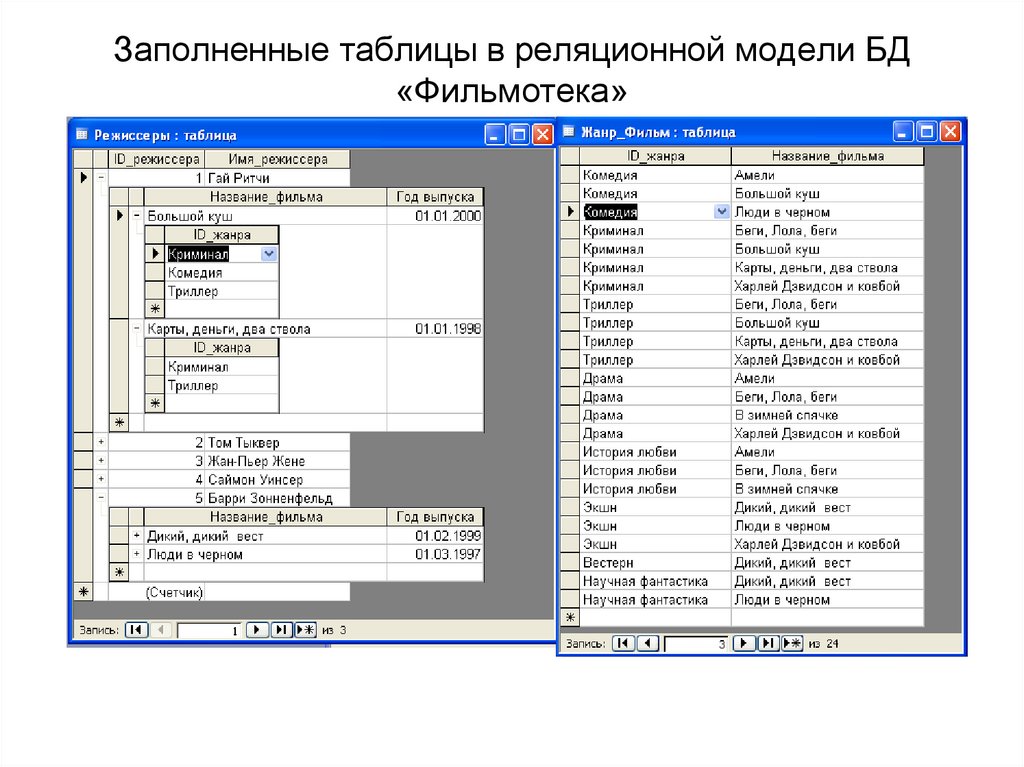Image resolution: width=1024 pixels, height=767 pixels.
Task: Select record indicator arrow beside Комедия row
Action: 570,211
